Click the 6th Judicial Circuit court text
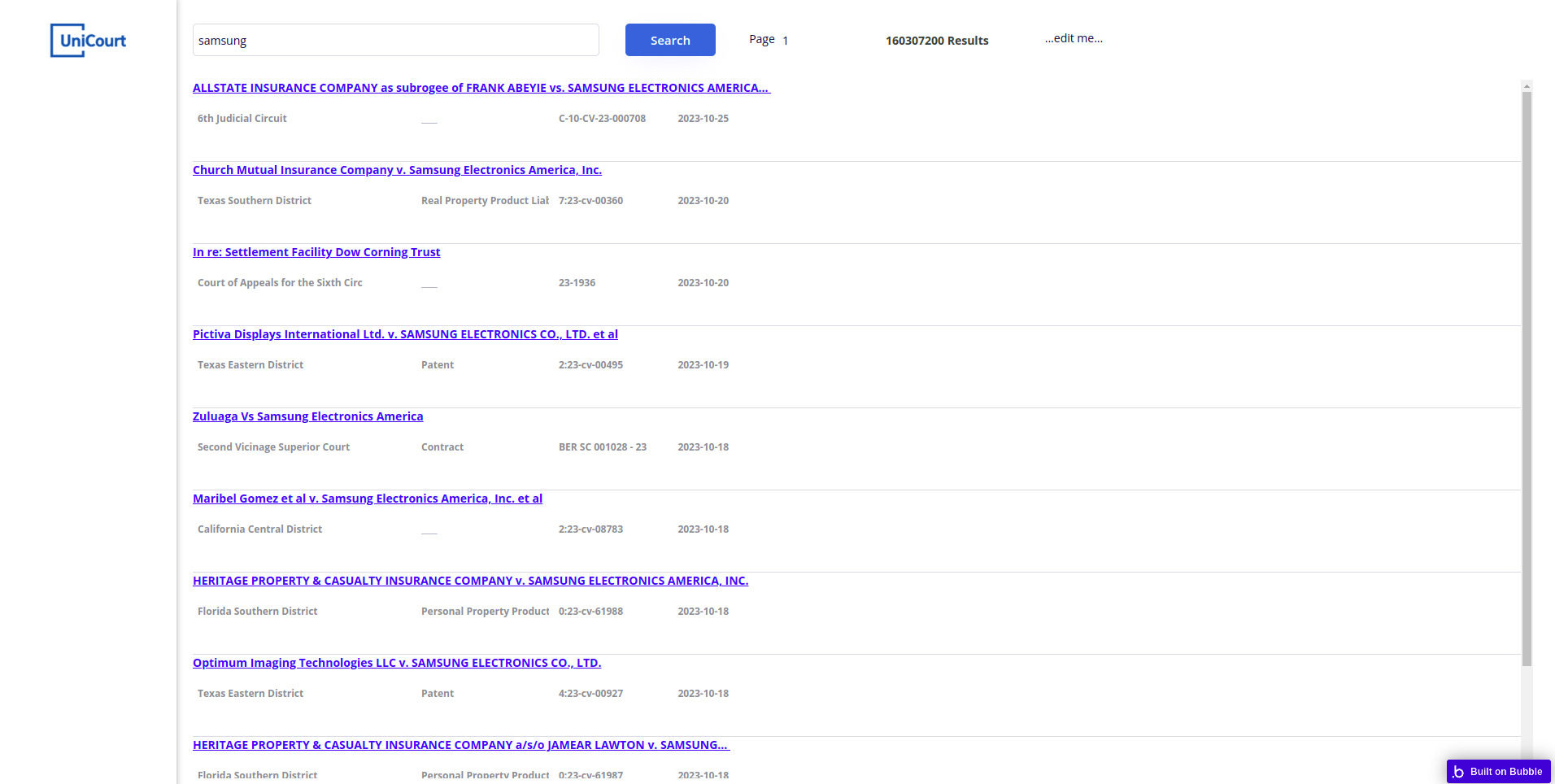Image resolution: width=1555 pixels, height=784 pixels. pos(242,119)
